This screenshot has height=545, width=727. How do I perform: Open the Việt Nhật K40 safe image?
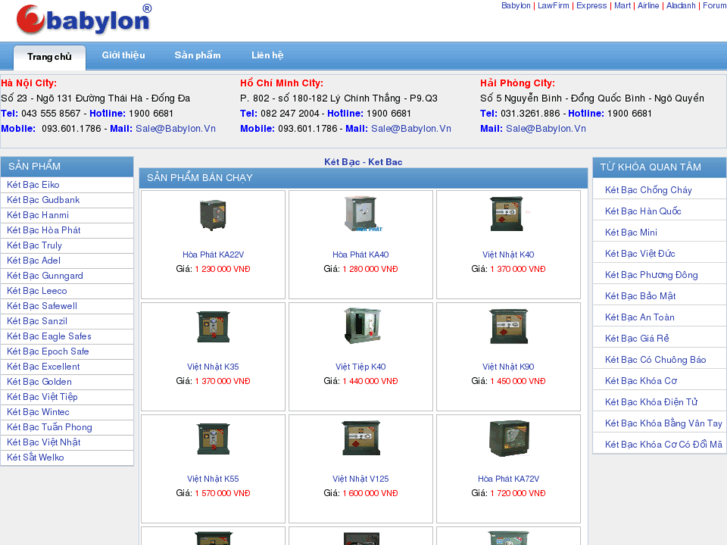pyautogui.click(x=508, y=214)
